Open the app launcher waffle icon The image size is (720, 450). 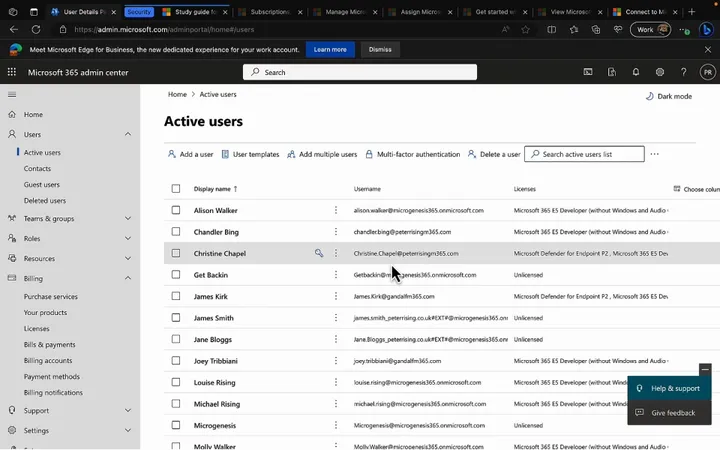pyautogui.click(x=12, y=72)
